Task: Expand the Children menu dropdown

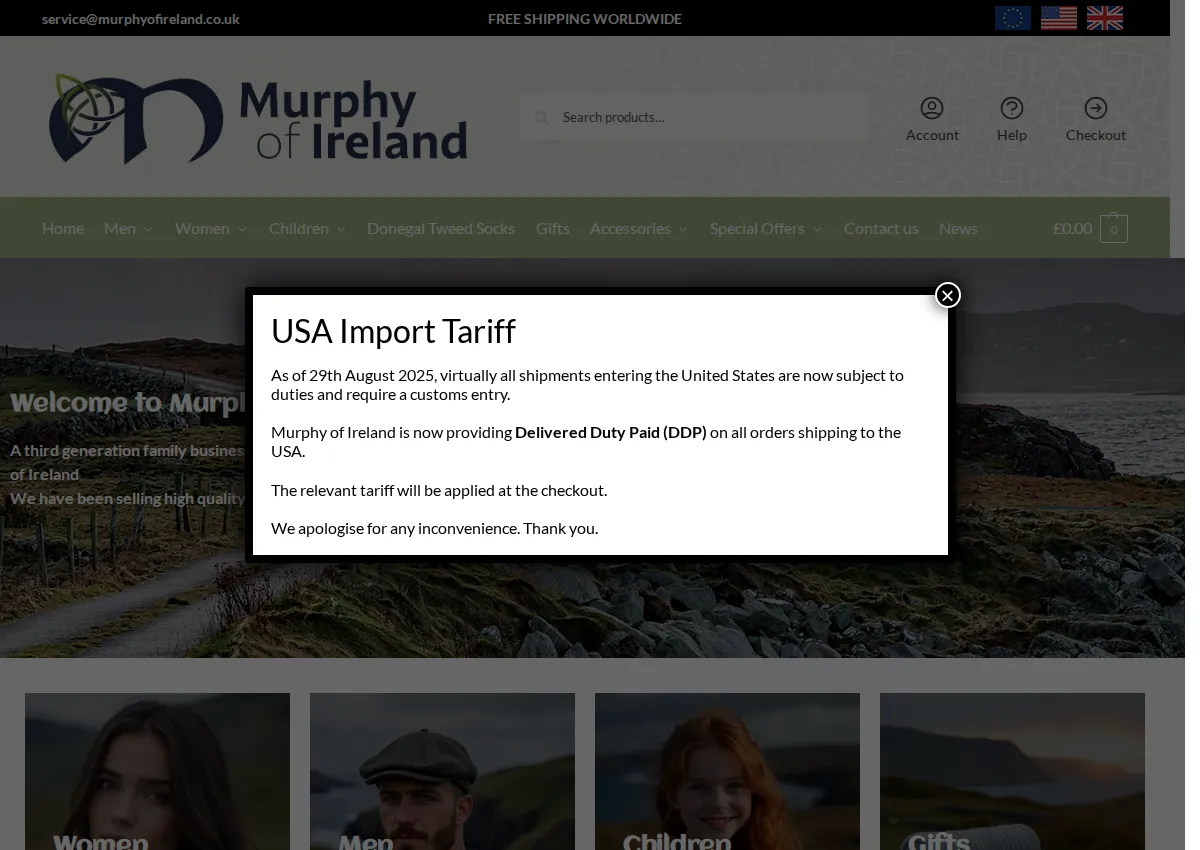Action: click(x=307, y=228)
